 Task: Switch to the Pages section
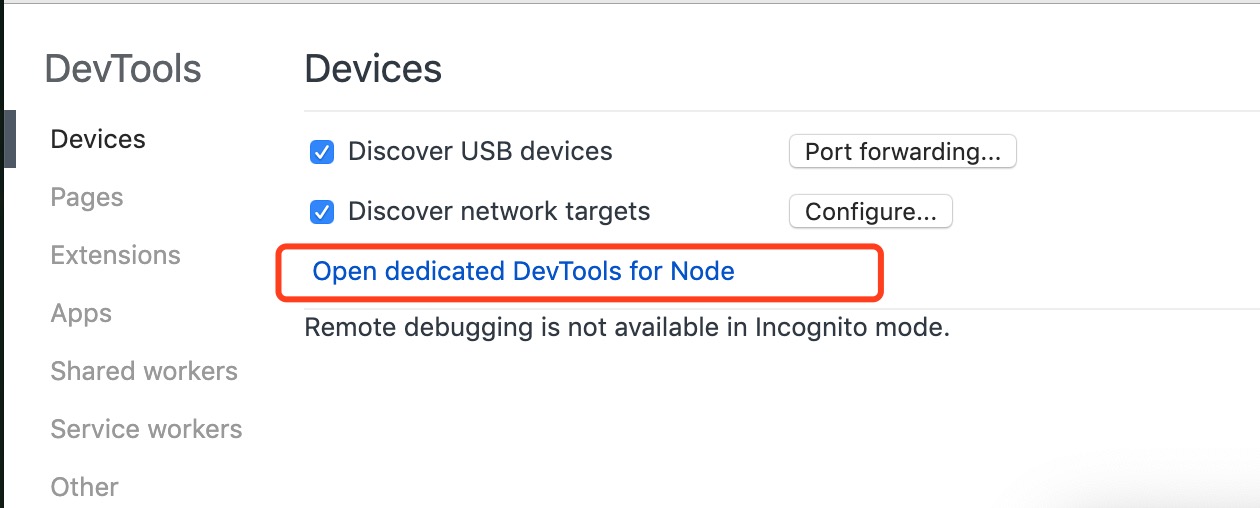[x=87, y=197]
